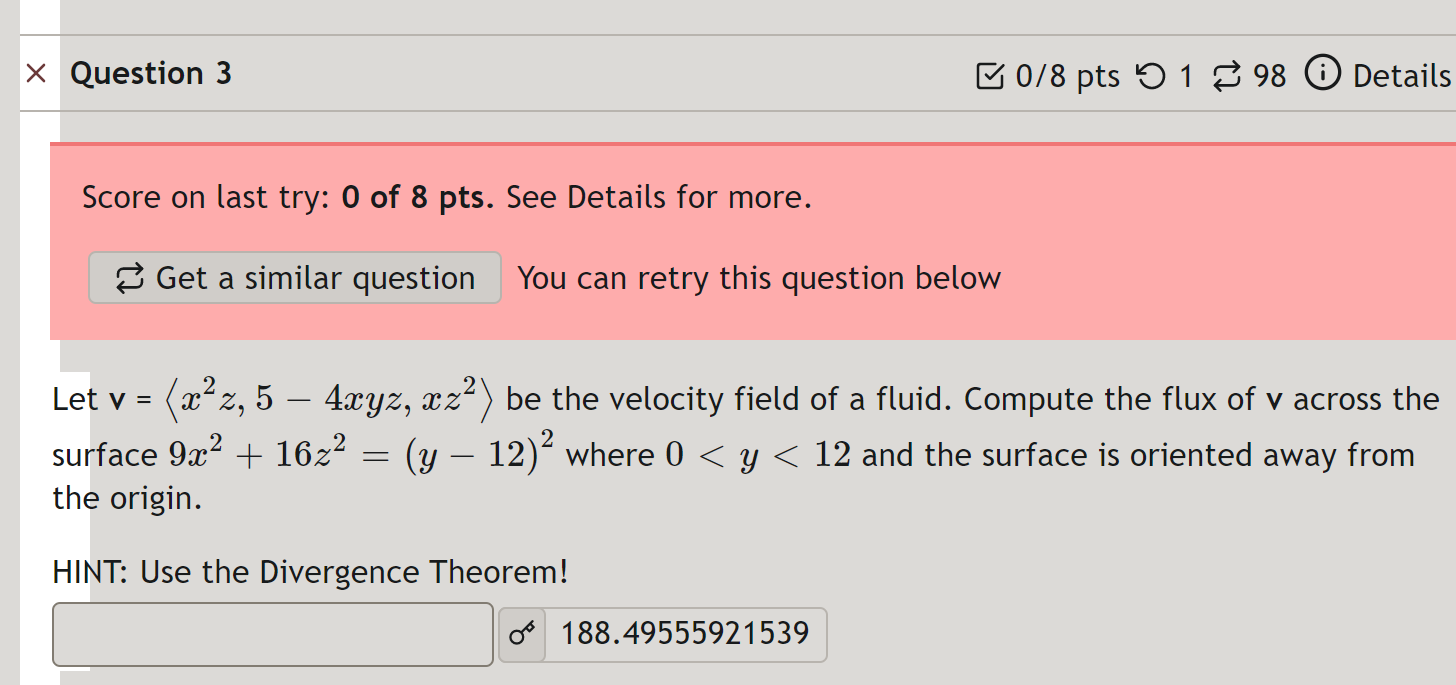Toggle the question regeneration counter 98
The width and height of the screenshot is (1456, 685).
1268,75
